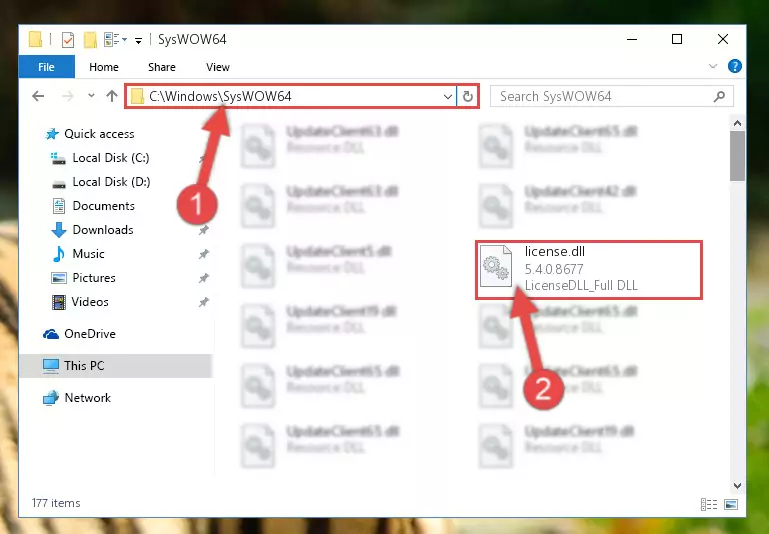Viewport: 769px width, 534px height.
Task: Switch to Large icons view in status bar
Action: coord(731,504)
